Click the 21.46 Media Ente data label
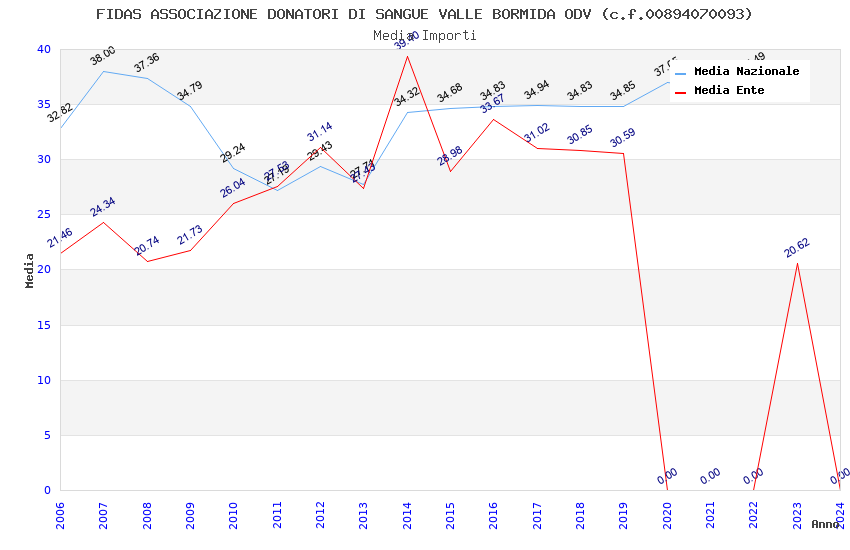Viewport: 850px width, 550px height. point(60,238)
